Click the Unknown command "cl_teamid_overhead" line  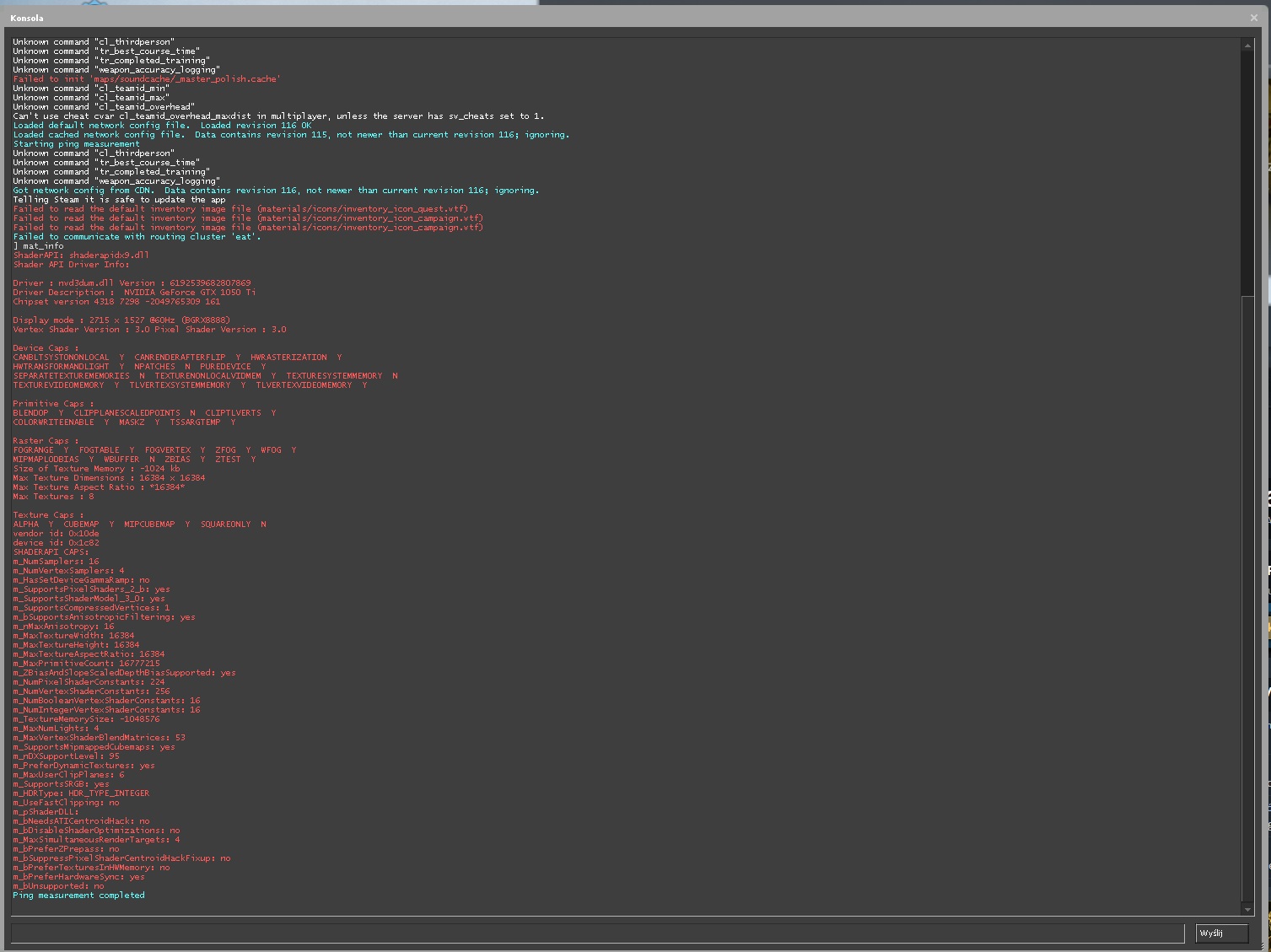tap(104, 107)
